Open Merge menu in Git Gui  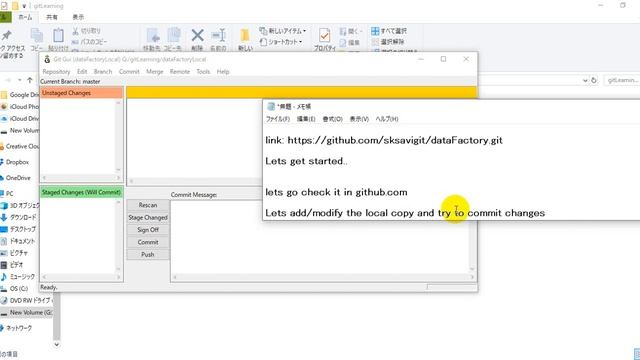tap(155, 71)
